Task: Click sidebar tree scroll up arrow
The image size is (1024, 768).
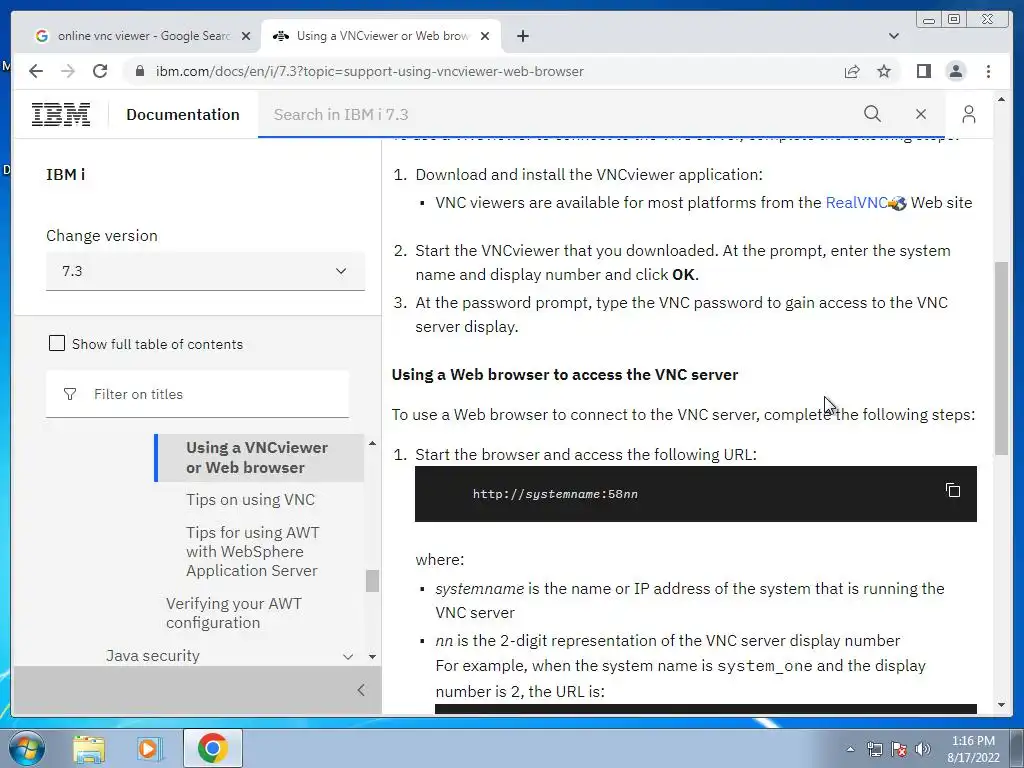Action: coord(372,443)
